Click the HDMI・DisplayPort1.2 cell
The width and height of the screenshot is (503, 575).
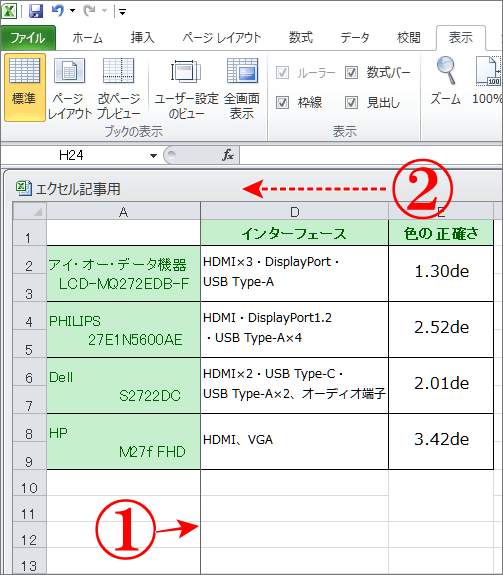pos(294,330)
